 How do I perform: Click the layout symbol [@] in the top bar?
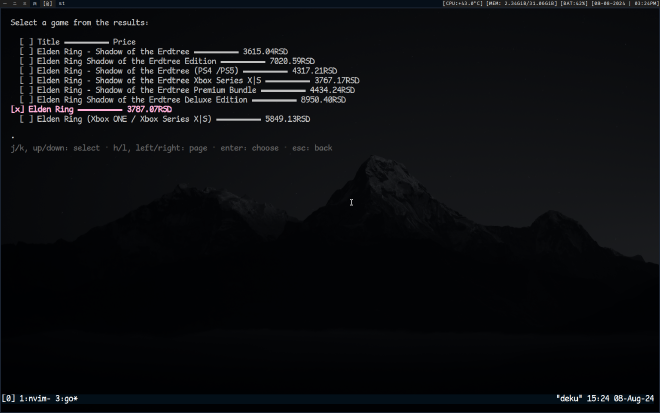tap(48, 3)
